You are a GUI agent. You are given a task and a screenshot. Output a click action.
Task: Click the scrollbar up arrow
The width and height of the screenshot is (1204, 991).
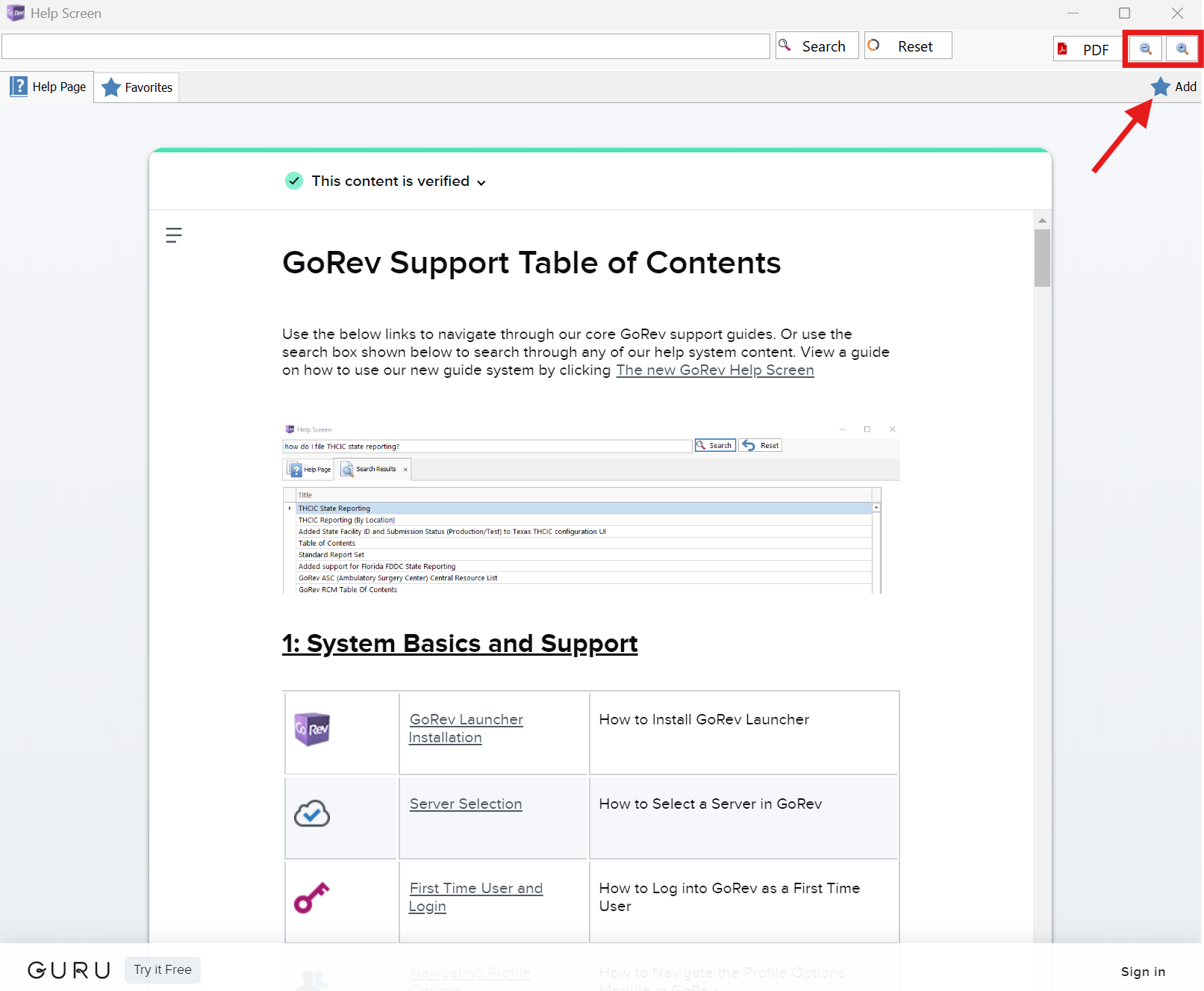coord(1042,220)
